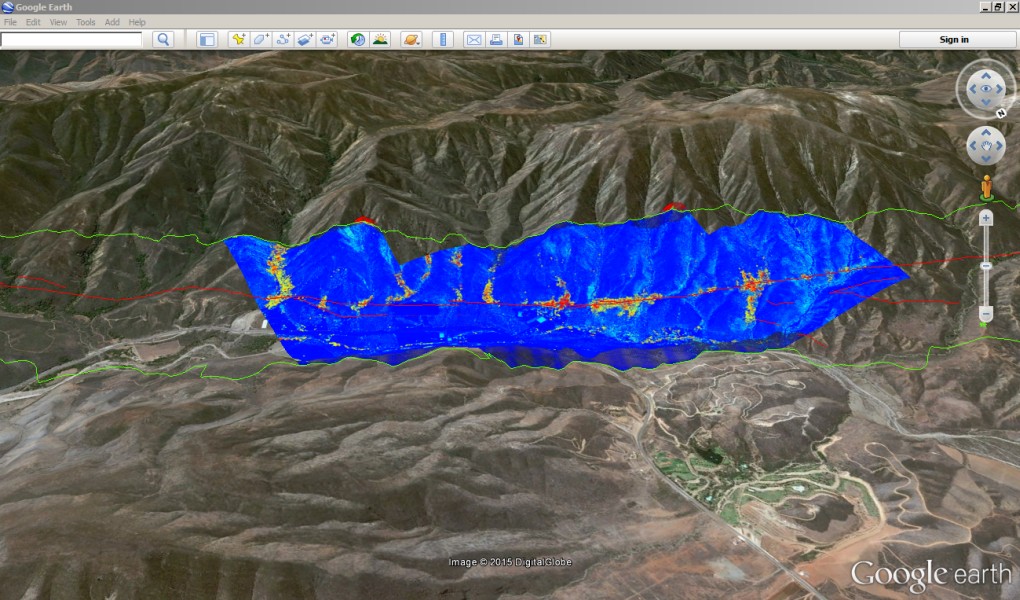Add an image overlay
This screenshot has width=1020, height=600.
(x=305, y=39)
